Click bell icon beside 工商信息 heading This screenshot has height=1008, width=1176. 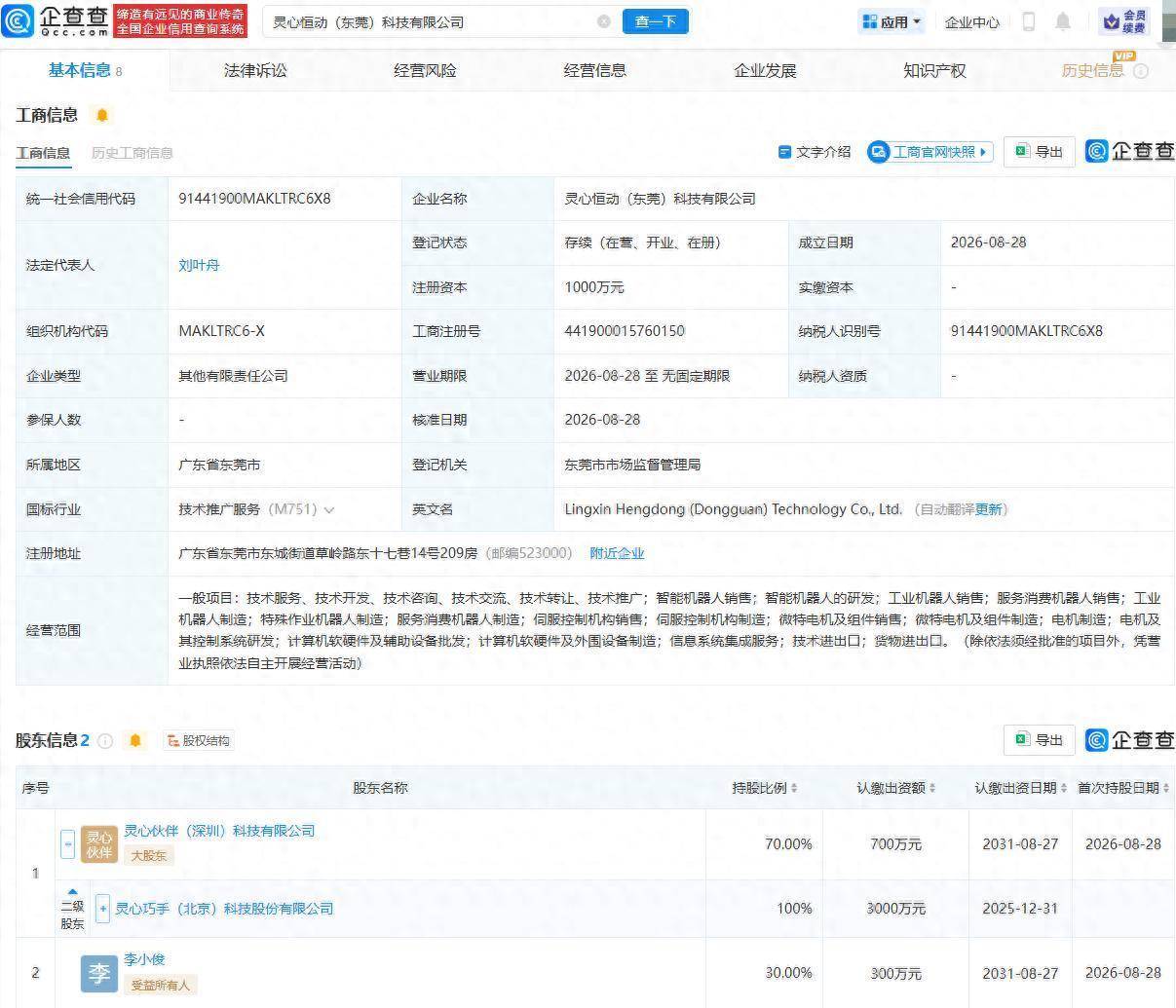(x=102, y=115)
